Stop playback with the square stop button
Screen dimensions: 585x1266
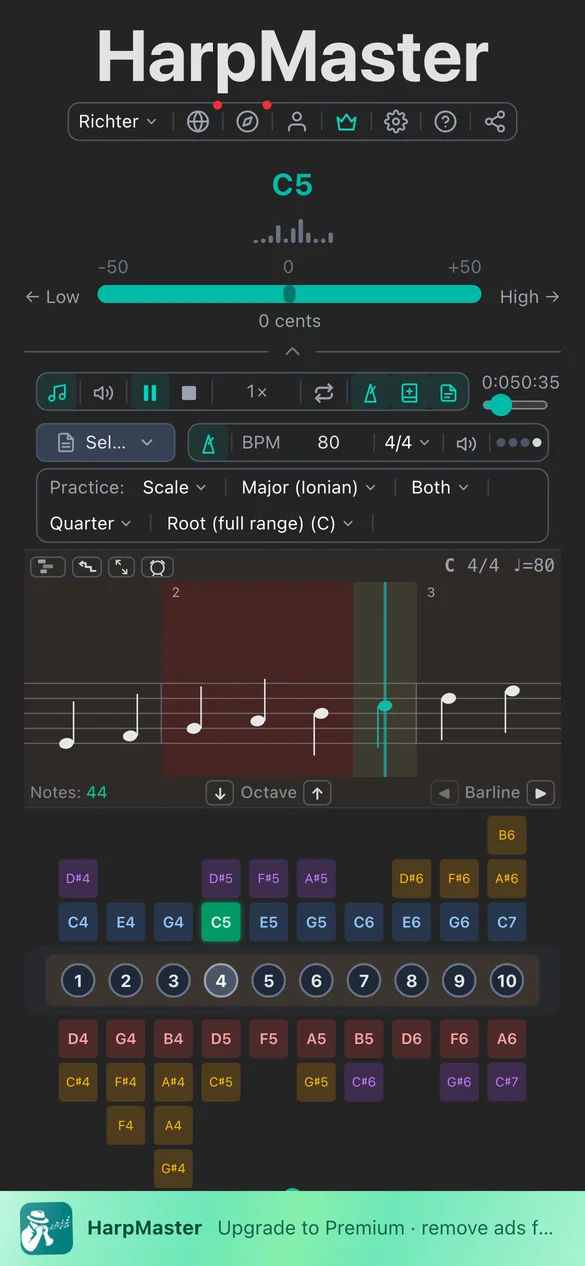coord(189,393)
